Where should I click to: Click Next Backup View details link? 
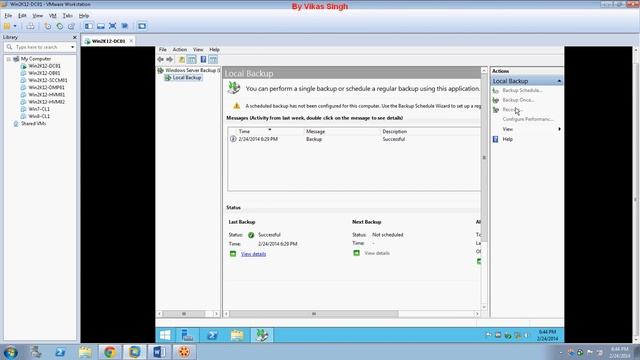(x=377, y=253)
